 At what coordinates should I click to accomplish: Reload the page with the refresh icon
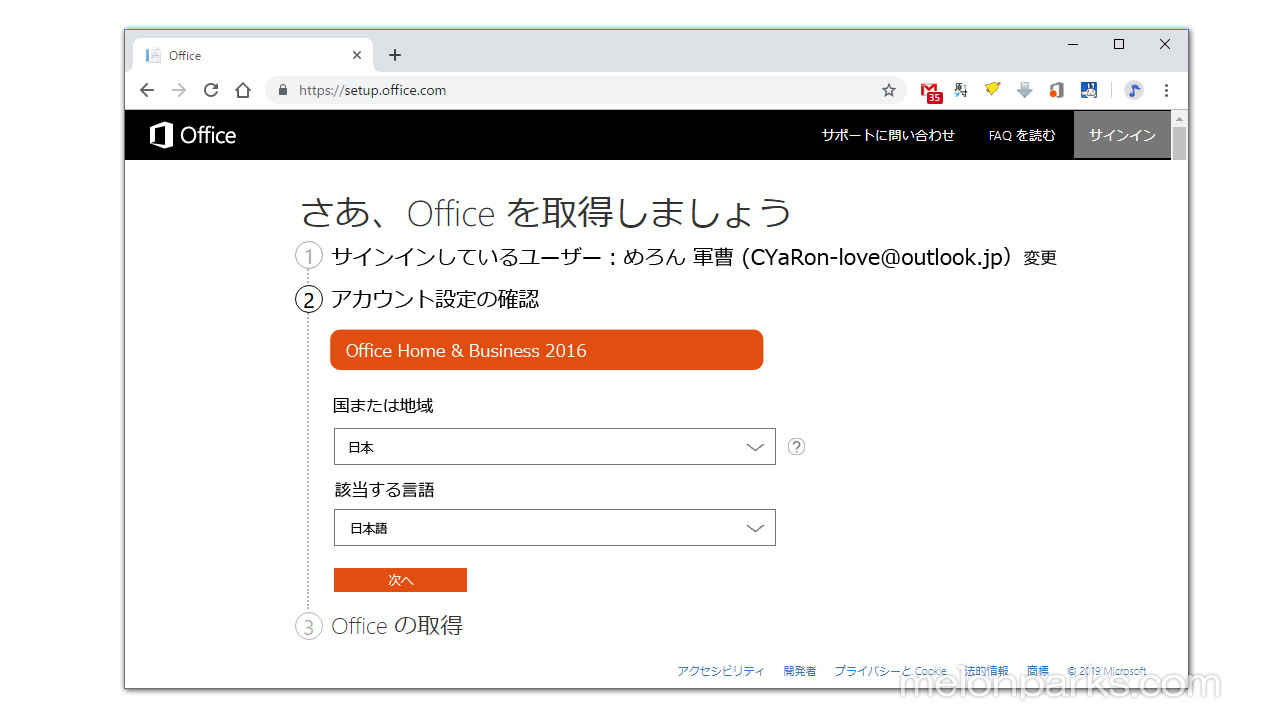211,90
